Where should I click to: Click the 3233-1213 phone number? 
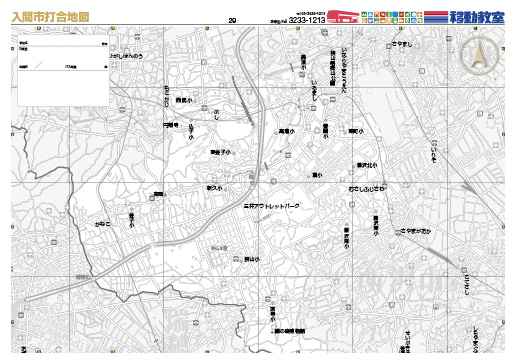(x=307, y=20)
